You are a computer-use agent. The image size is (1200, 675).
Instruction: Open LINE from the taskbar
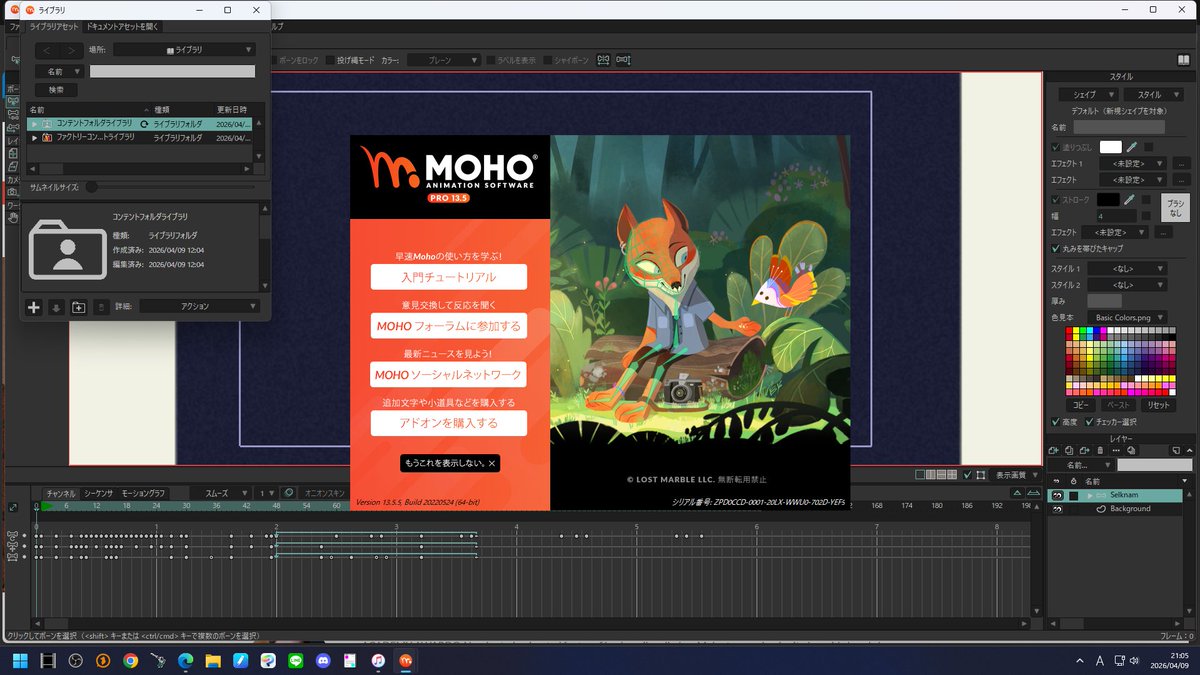pyautogui.click(x=295, y=661)
